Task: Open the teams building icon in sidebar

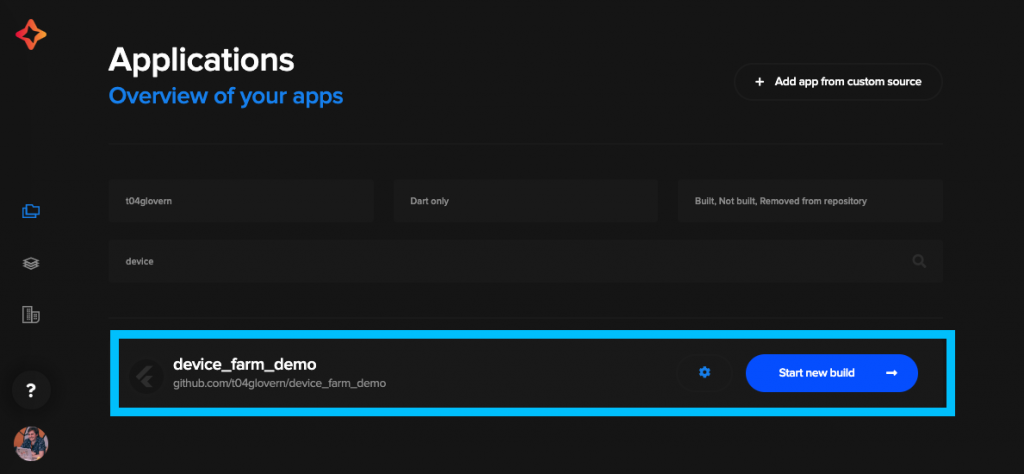Action: [31, 315]
